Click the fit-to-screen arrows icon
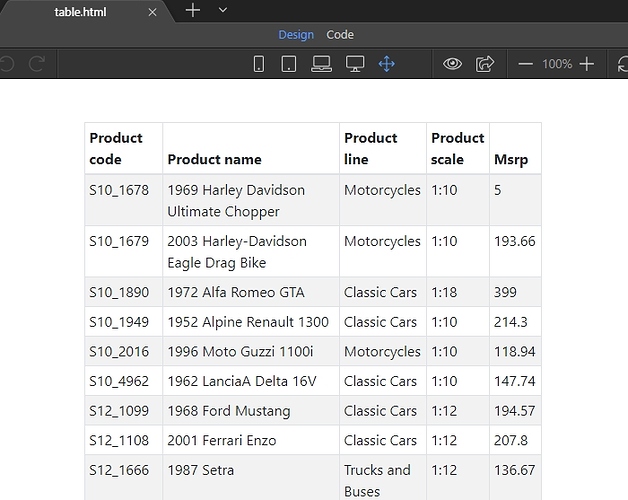 click(x=386, y=64)
